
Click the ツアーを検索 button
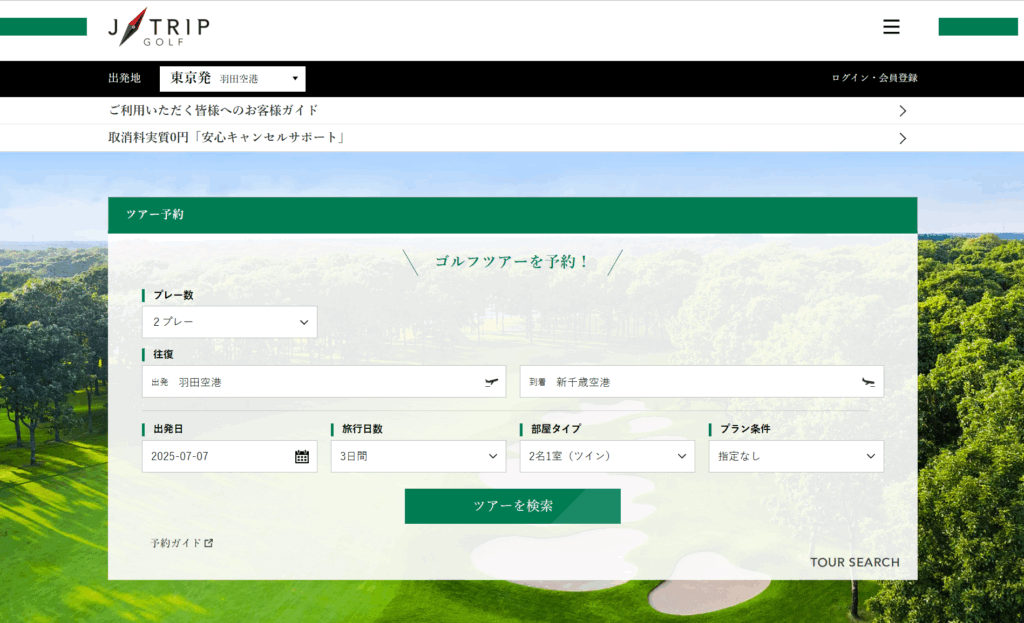[x=512, y=506]
